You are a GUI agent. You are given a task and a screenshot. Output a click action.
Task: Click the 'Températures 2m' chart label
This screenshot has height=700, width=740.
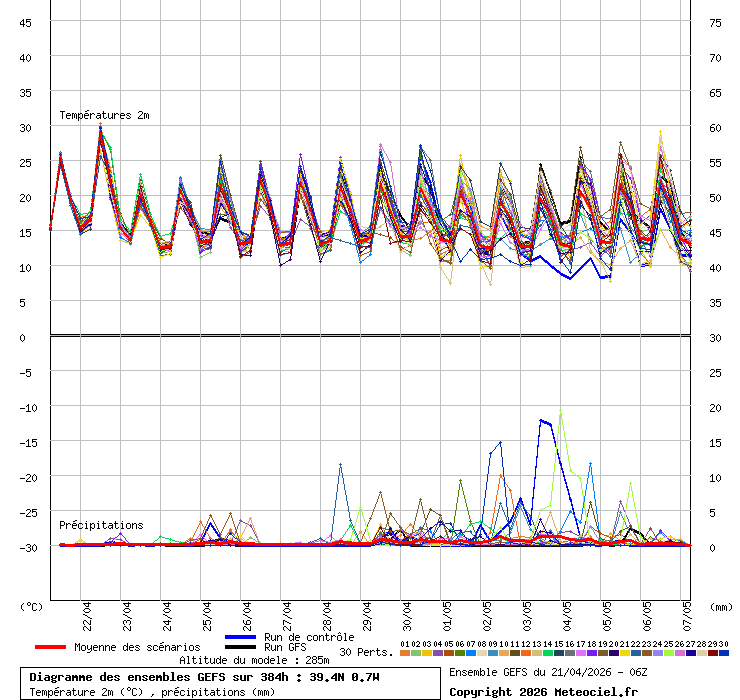coord(104,116)
